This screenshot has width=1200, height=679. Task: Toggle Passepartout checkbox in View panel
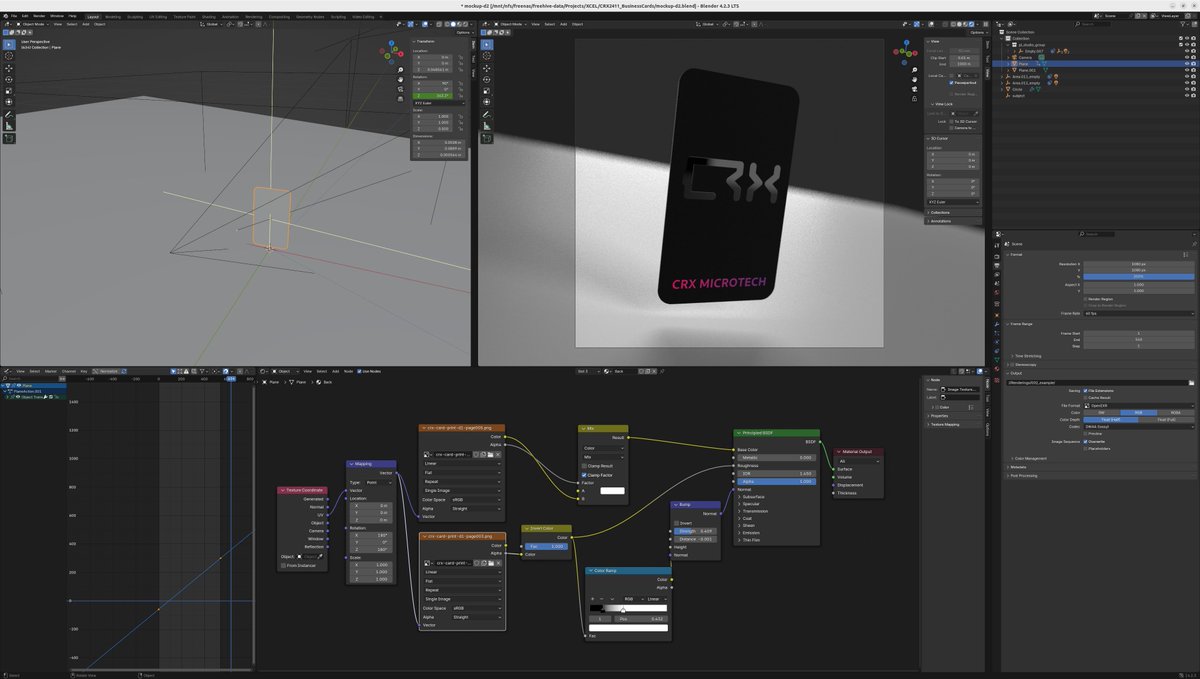coord(951,83)
